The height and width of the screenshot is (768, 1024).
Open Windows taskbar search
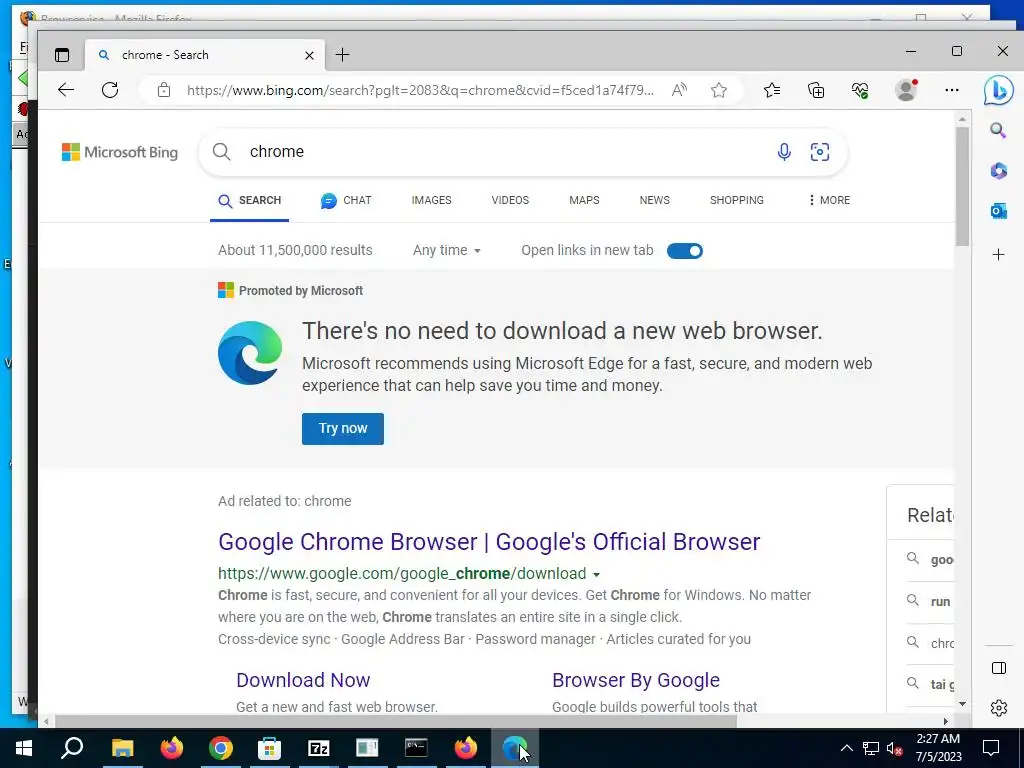72,748
